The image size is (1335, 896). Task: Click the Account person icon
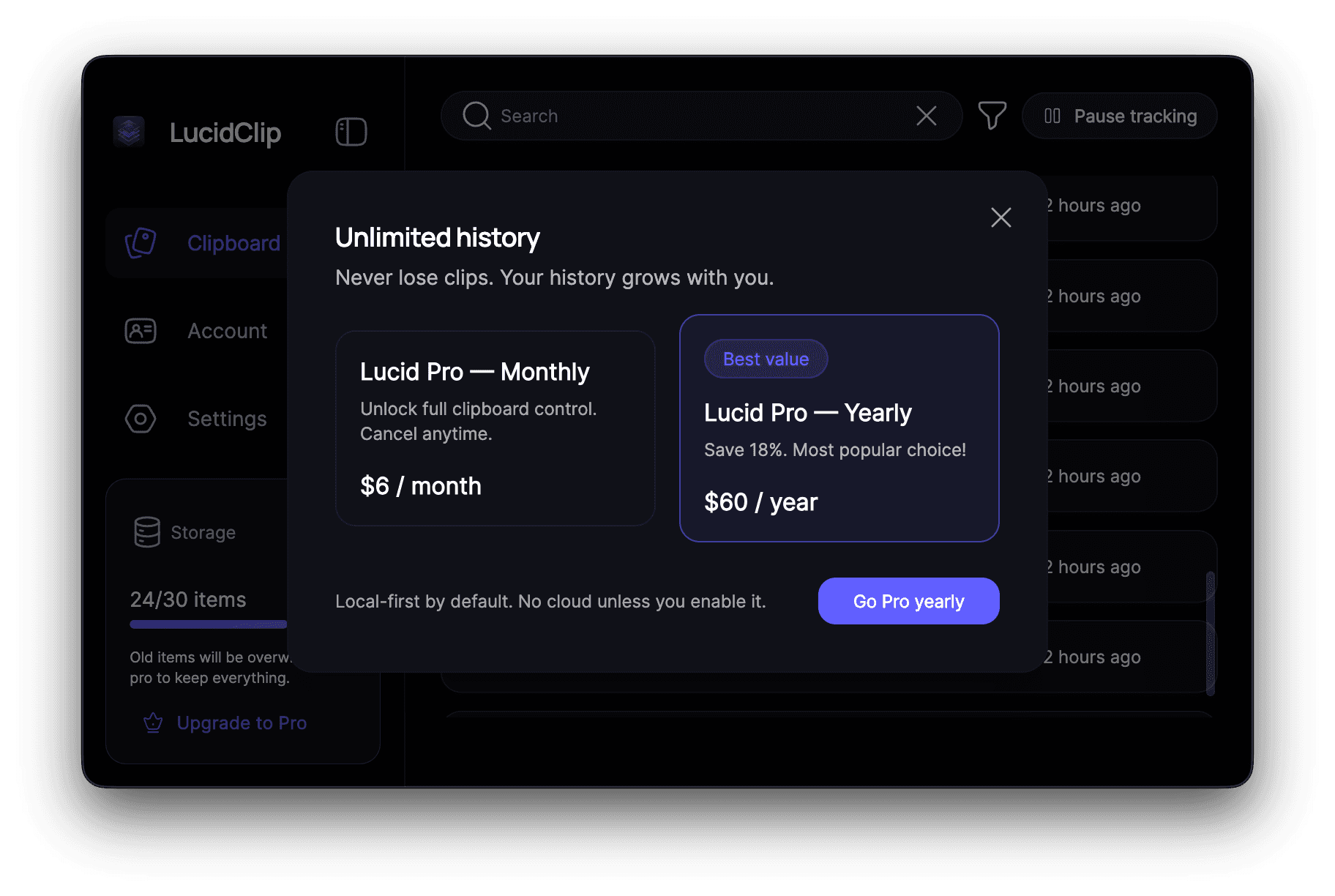(x=141, y=331)
